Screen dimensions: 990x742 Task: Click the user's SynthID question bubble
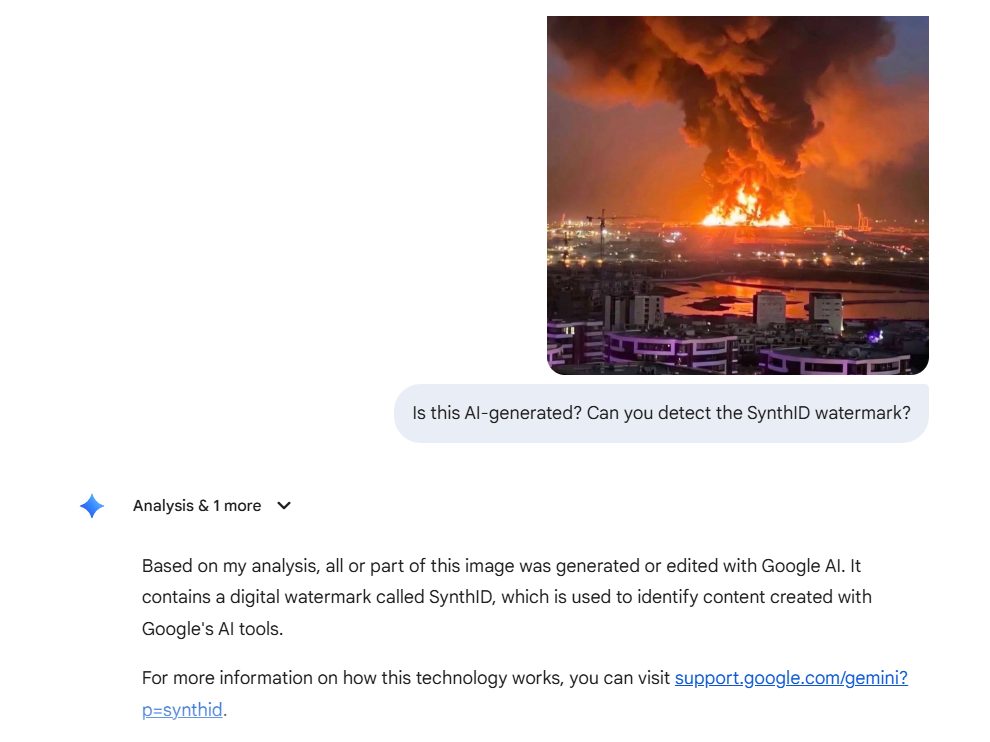click(661, 413)
